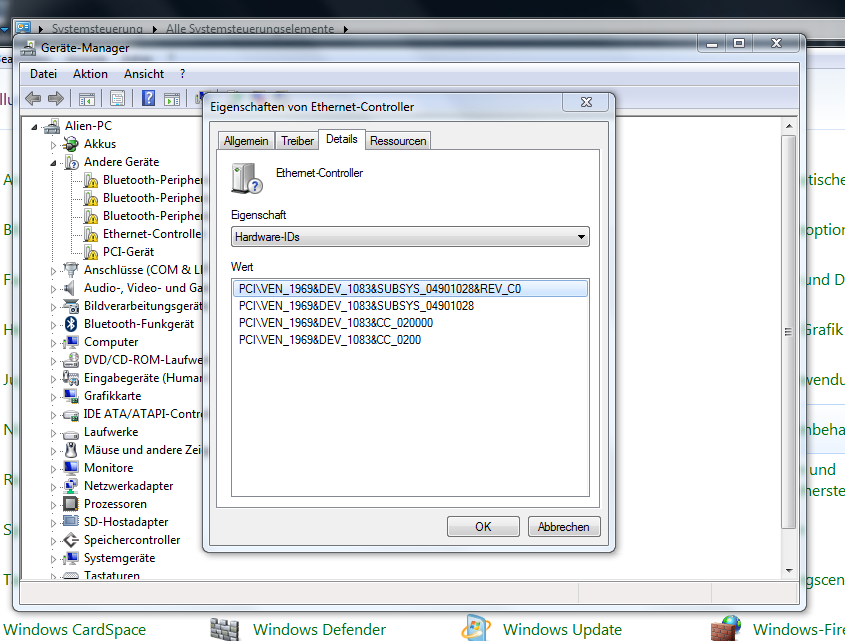The height and width of the screenshot is (641, 845).
Task: Click the Bluetooth-Funkgerät icon in the tree
Action: (x=71, y=324)
